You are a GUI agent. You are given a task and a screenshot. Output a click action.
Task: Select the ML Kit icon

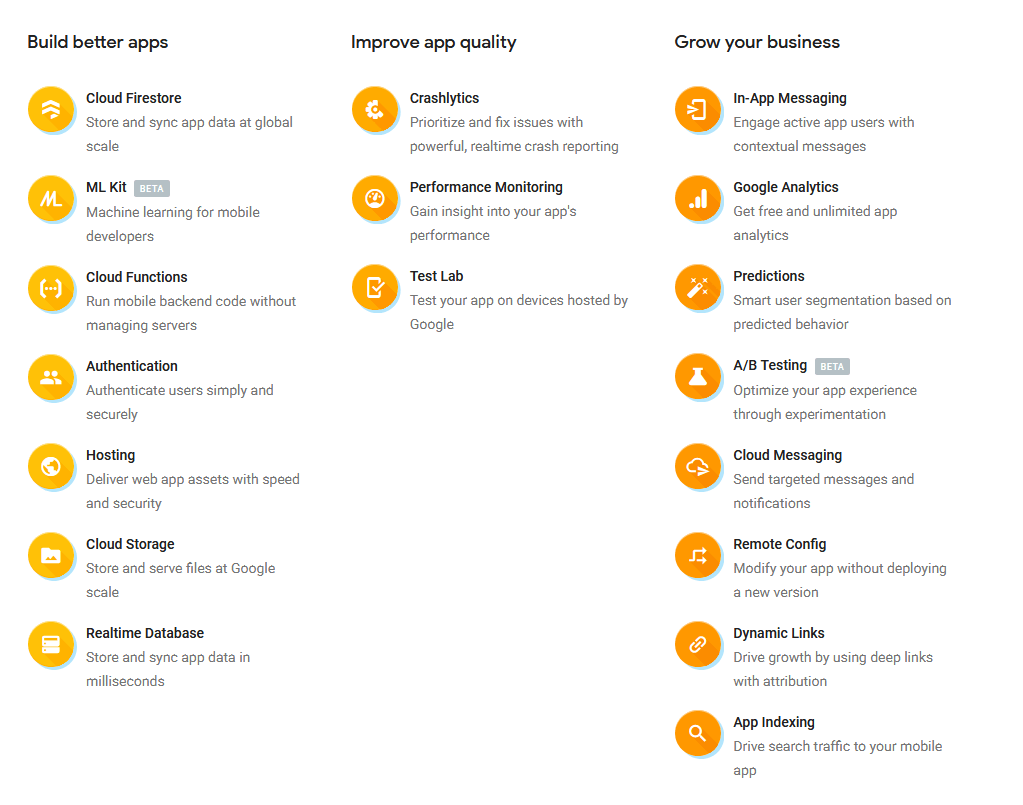pyautogui.click(x=51, y=198)
